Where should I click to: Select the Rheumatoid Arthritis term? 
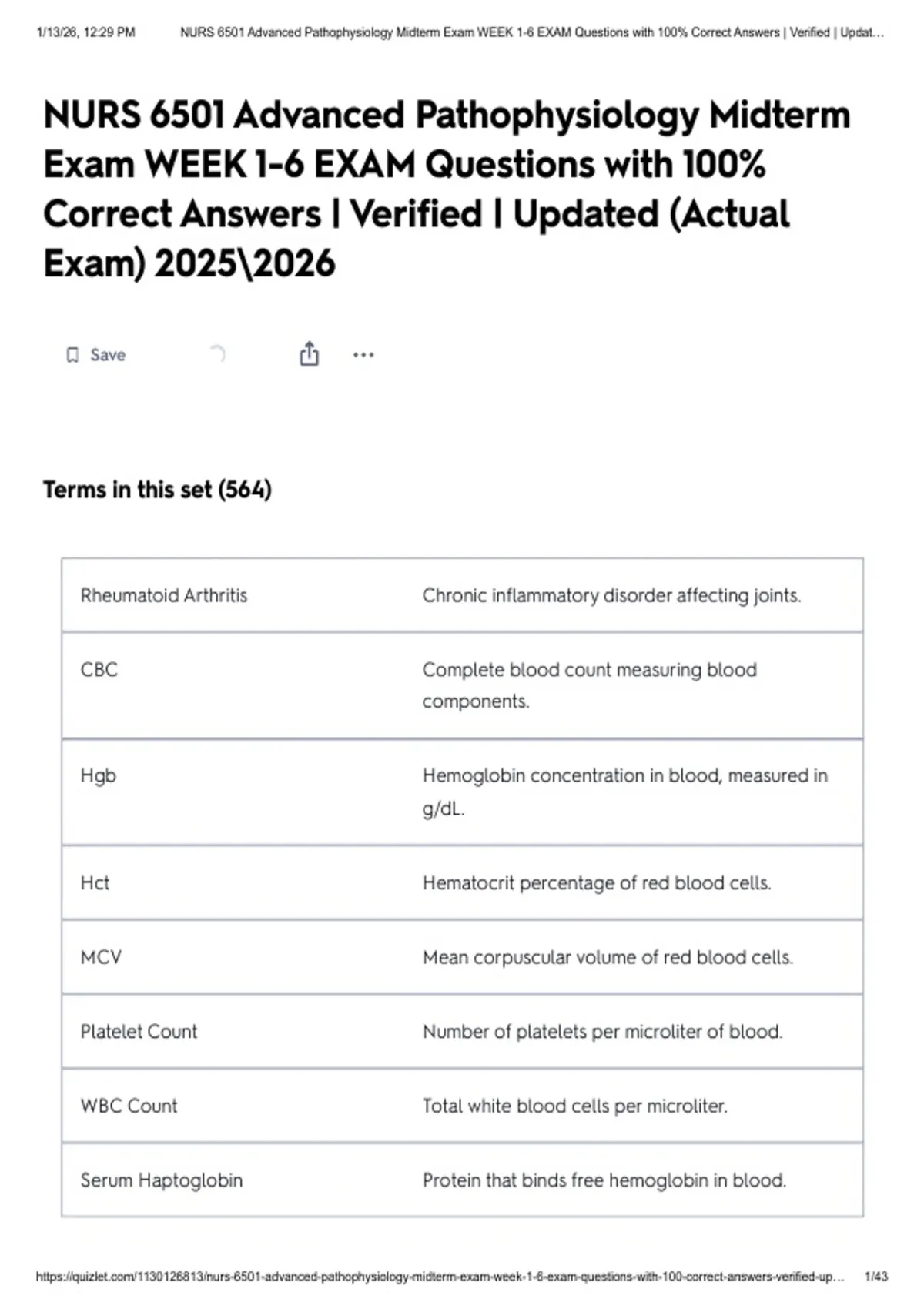point(164,595)
